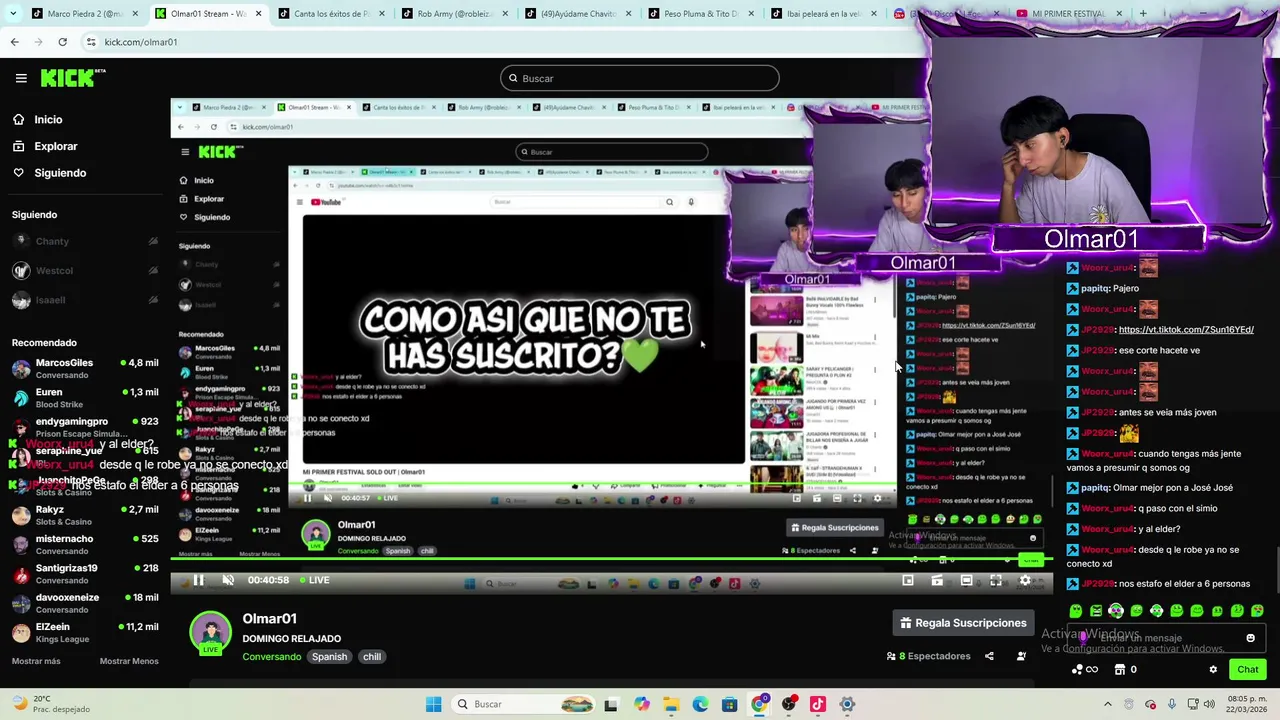Jump to LIVE in the player bar
1280x720 pixels.
point(314,580)
